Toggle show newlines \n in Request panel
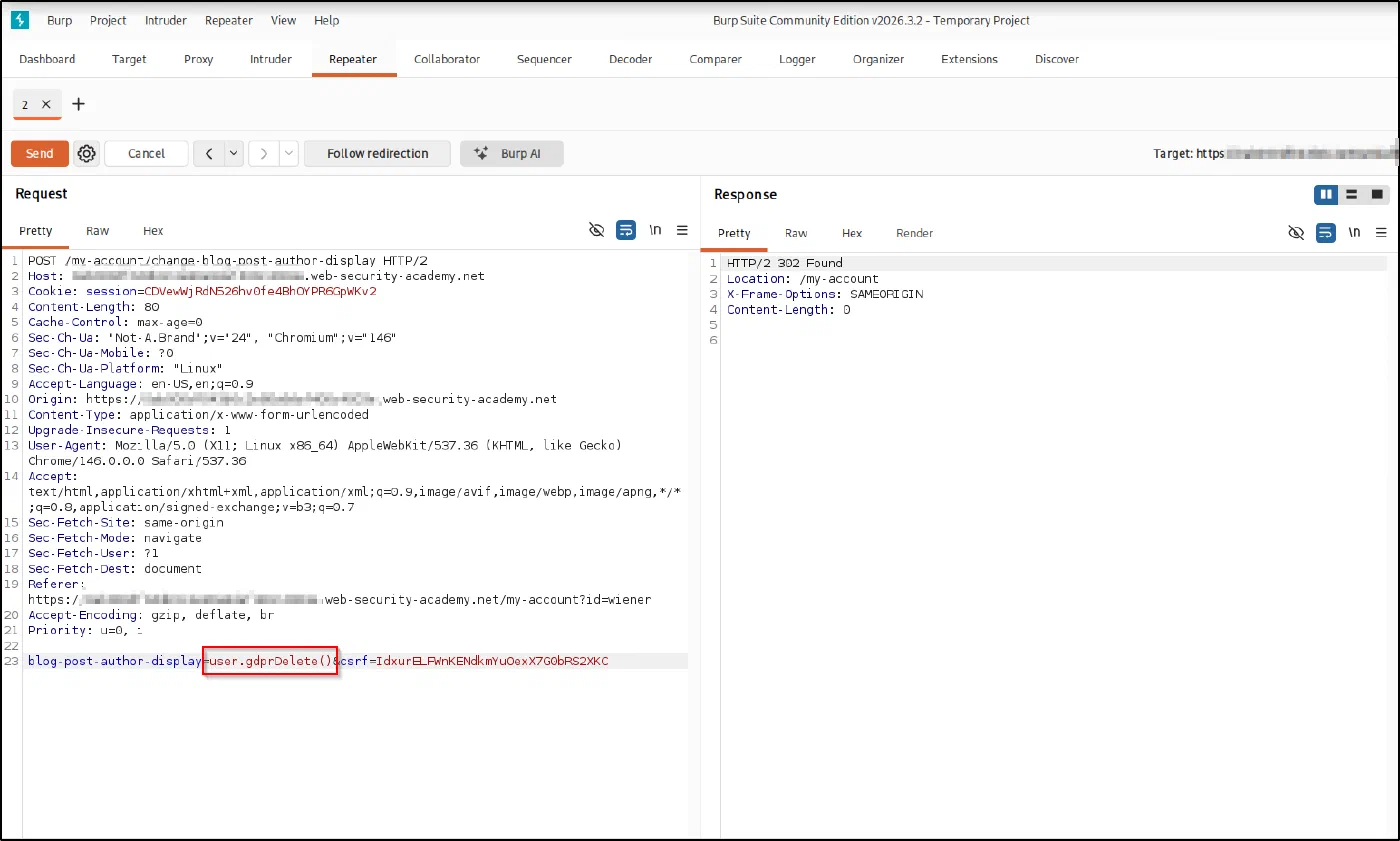The width and height of the screenshot is (1400, 841). [x=655, y=231]
